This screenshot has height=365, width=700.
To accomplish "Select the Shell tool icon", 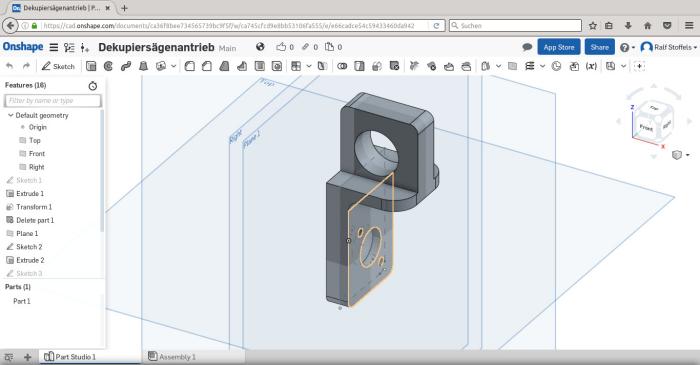I will 259,66.
